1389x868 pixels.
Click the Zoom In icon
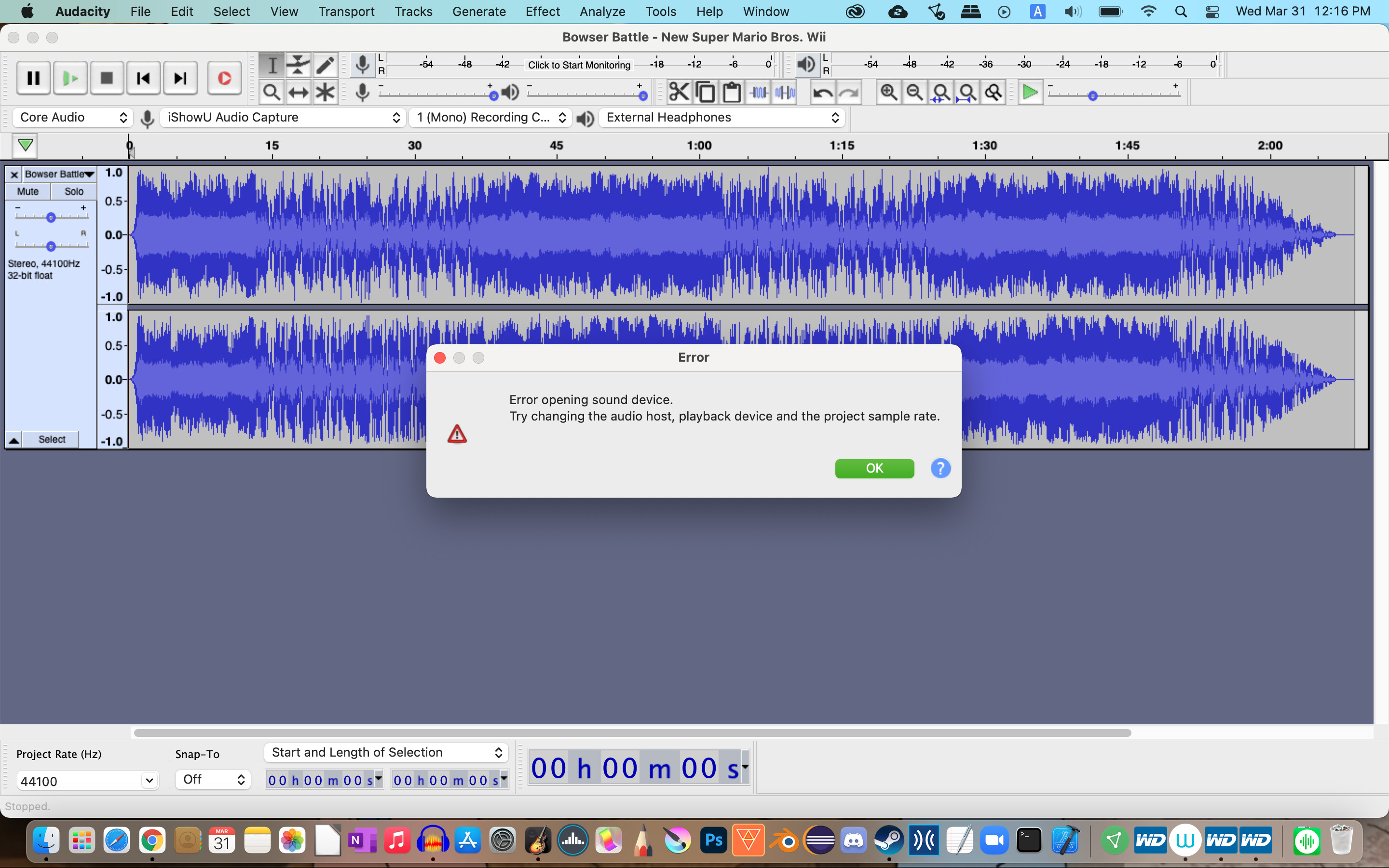coord(888,92)
